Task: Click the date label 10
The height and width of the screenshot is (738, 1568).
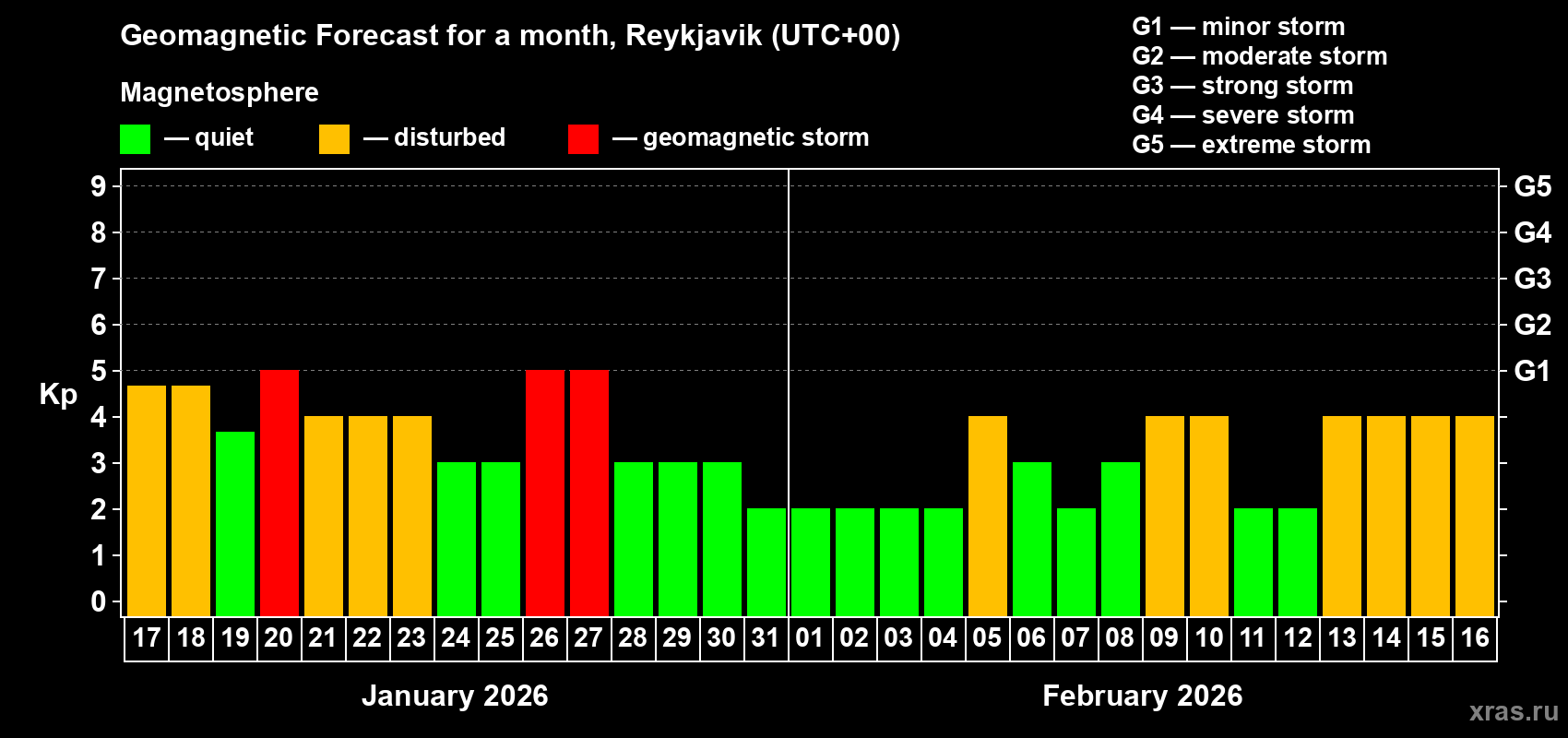Action: pyautogui.click(x=1209, y=638)
